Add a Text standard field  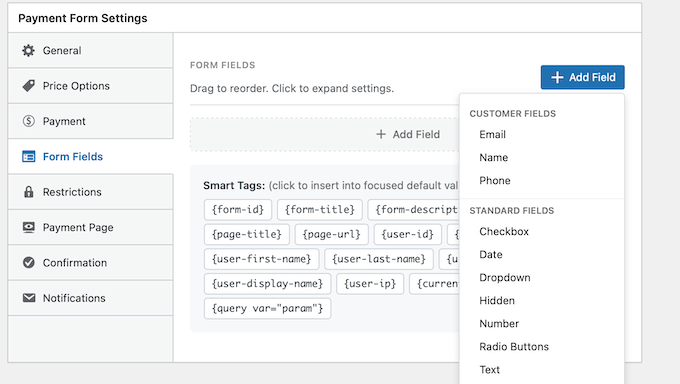489,370
